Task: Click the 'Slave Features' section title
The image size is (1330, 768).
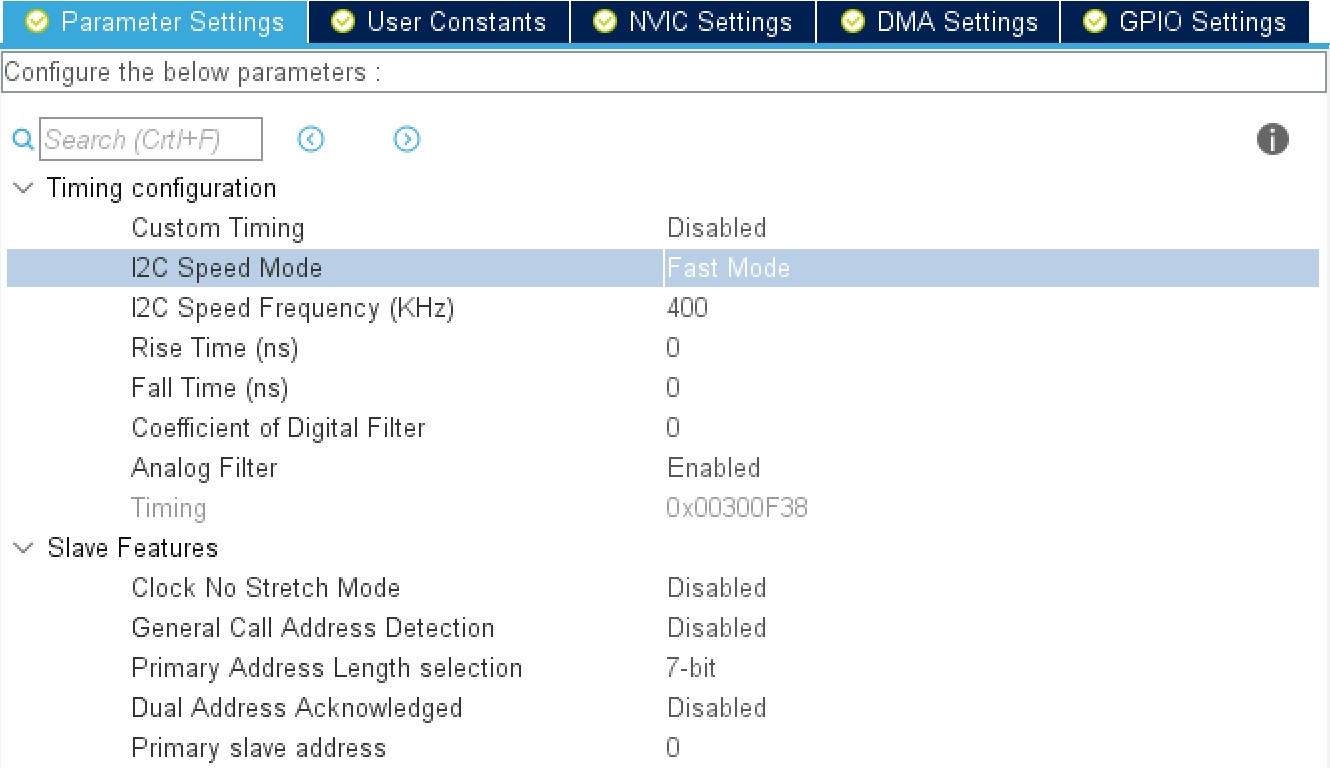Action: pos(133,548)
